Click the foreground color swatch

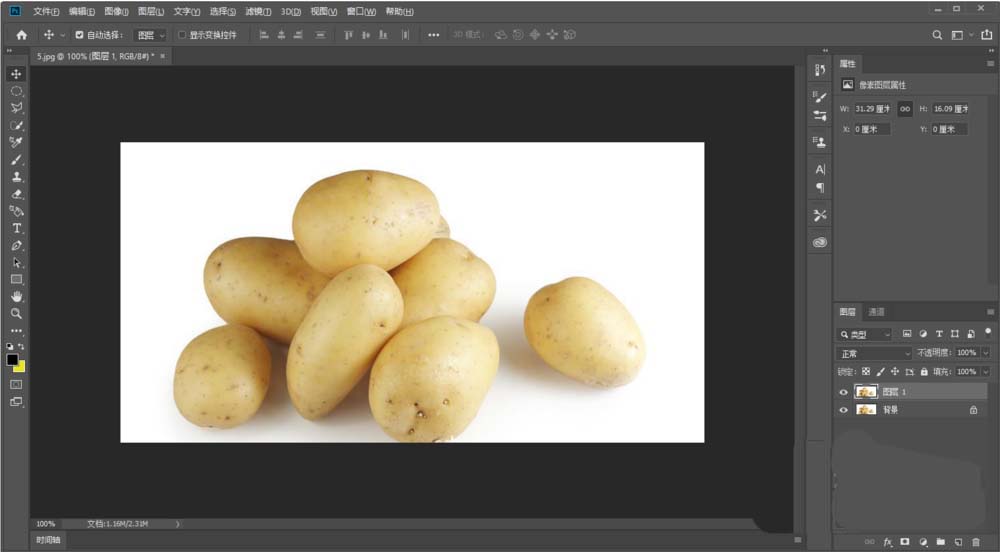tap(13, 359)
